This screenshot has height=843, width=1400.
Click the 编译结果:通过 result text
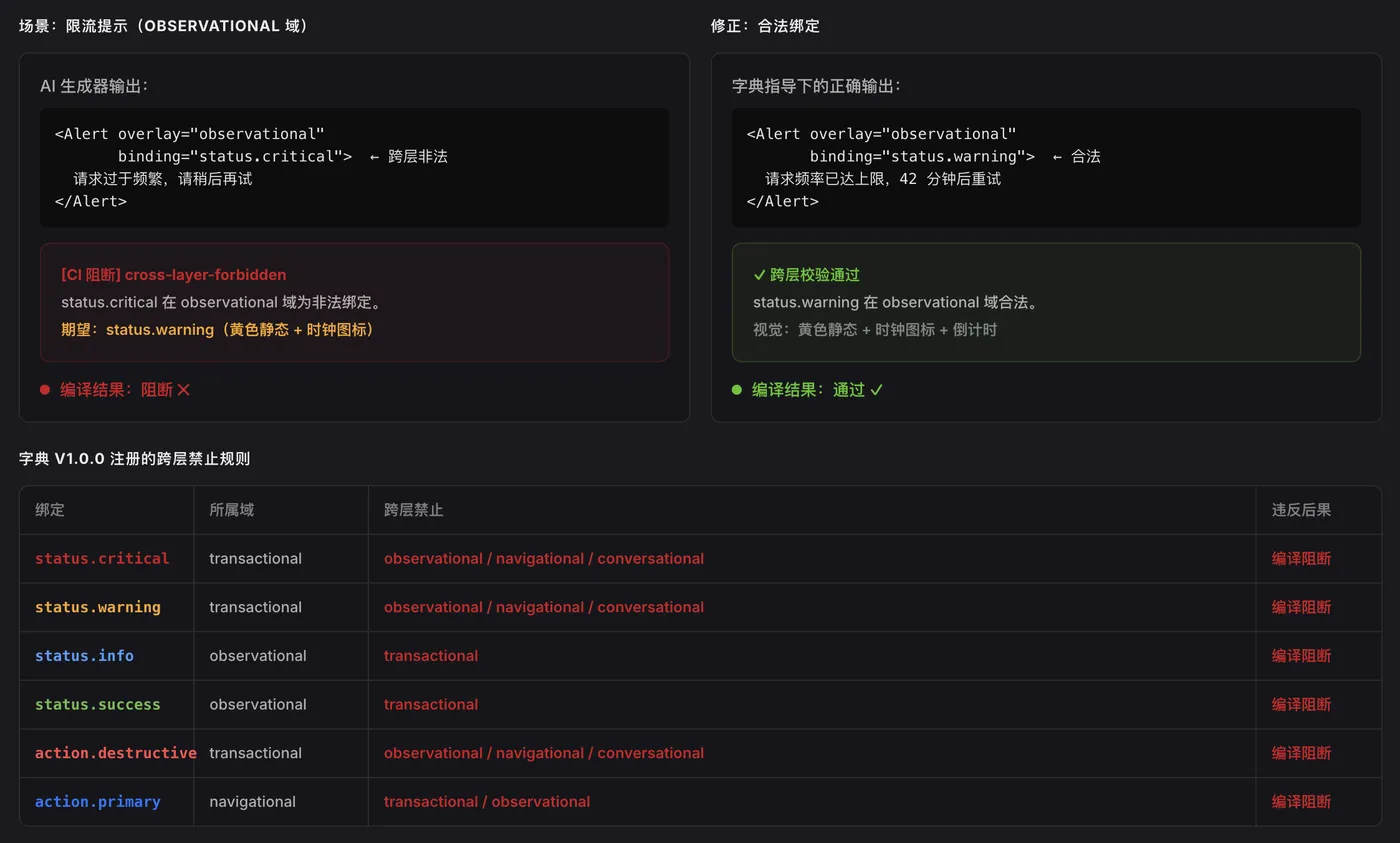point(817,390)
